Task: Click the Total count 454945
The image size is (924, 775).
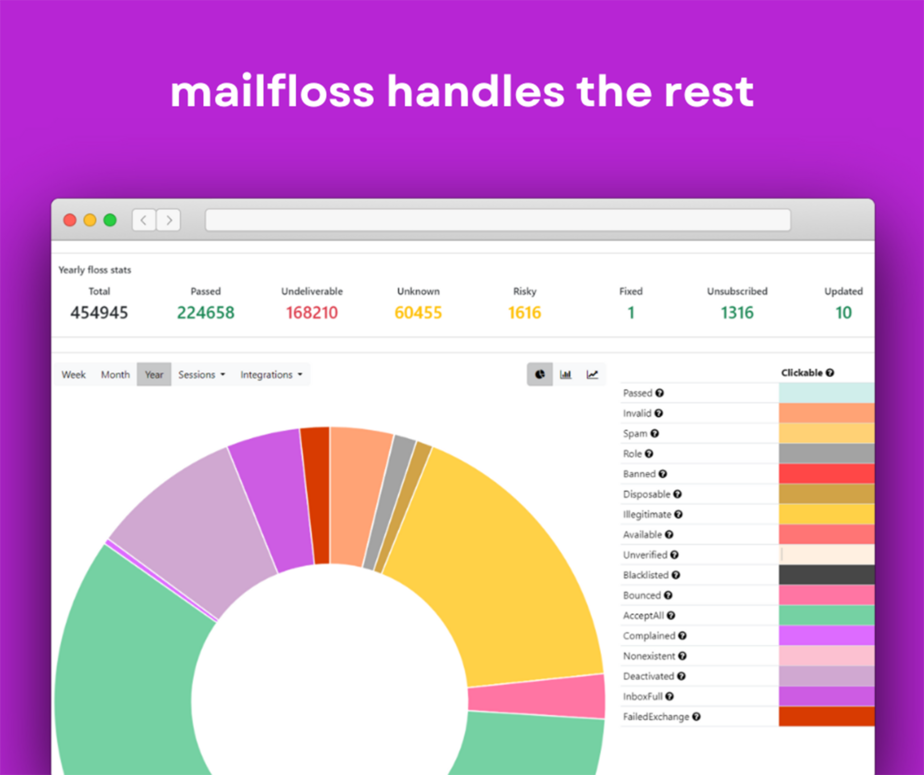Action: [x=99, y=312]
